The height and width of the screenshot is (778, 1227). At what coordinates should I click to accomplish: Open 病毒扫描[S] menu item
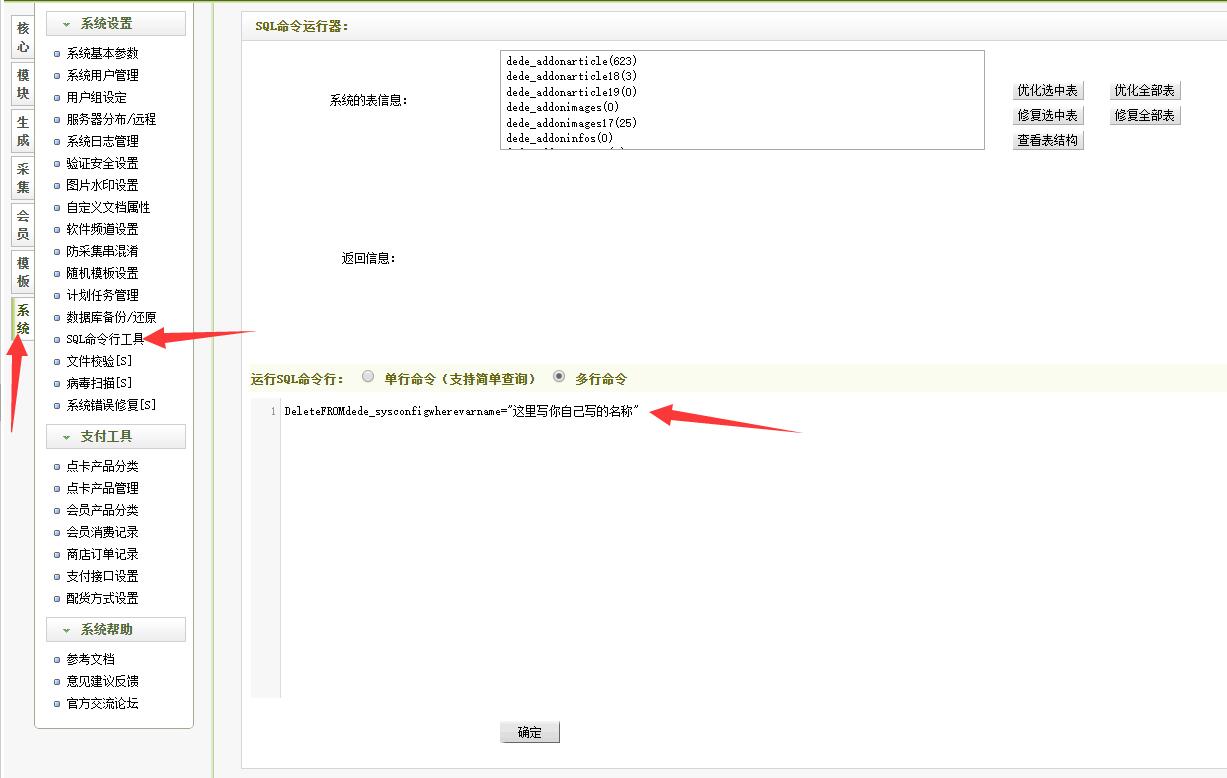click(x=99, y=383)
